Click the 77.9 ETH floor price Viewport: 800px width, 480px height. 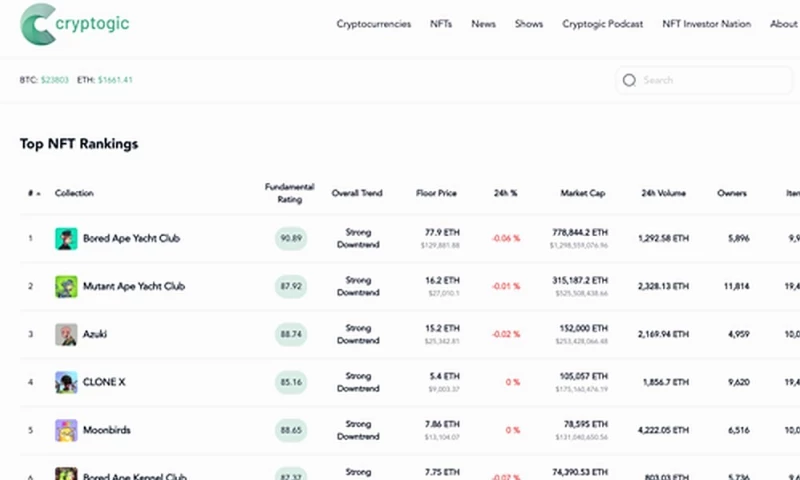tap(442, 233)
